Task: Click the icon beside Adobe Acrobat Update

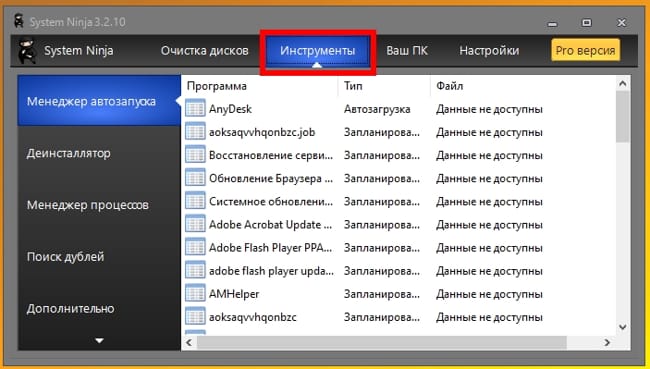Action: 195,224
